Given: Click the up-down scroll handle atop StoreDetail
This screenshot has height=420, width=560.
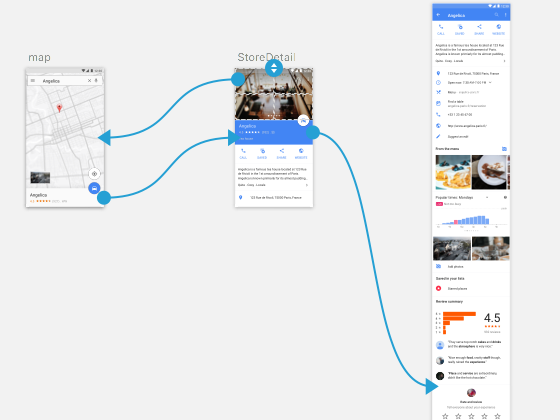Looking at the screenshot, I should coord(274,68).
